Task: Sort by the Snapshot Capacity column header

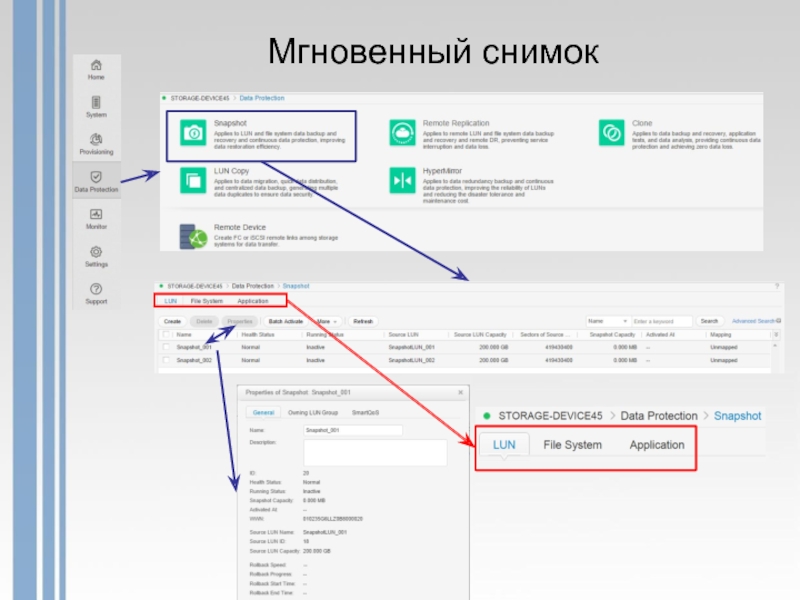Action: pos(612,335)
